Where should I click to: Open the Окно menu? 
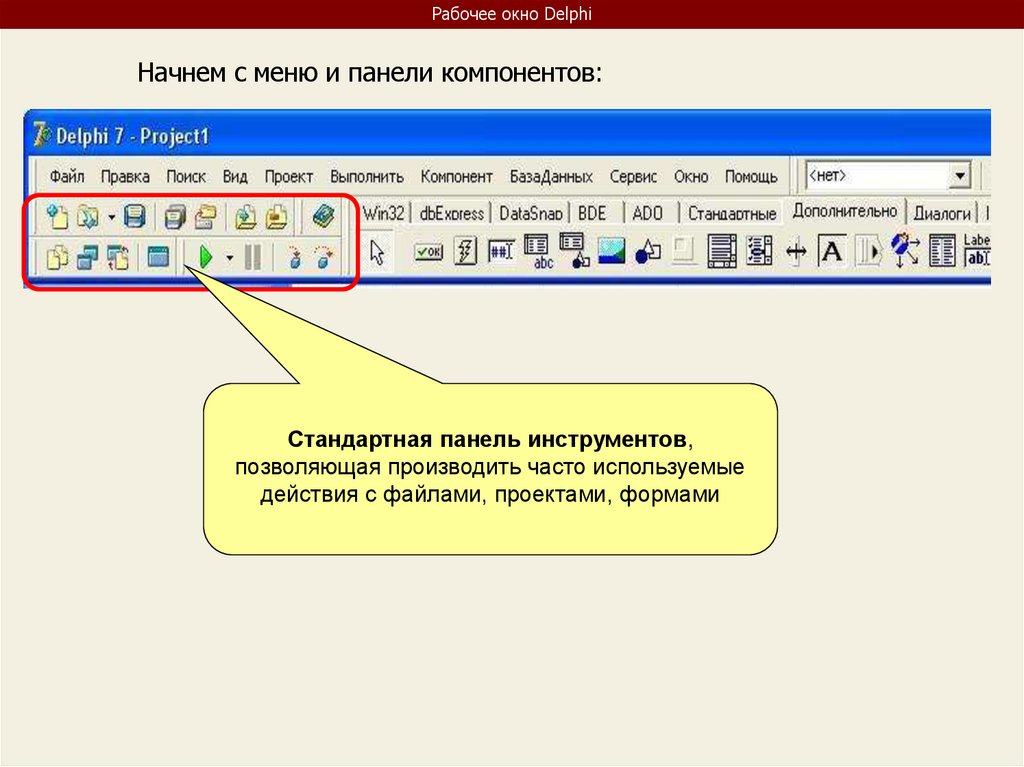click(x=691, y=176)
